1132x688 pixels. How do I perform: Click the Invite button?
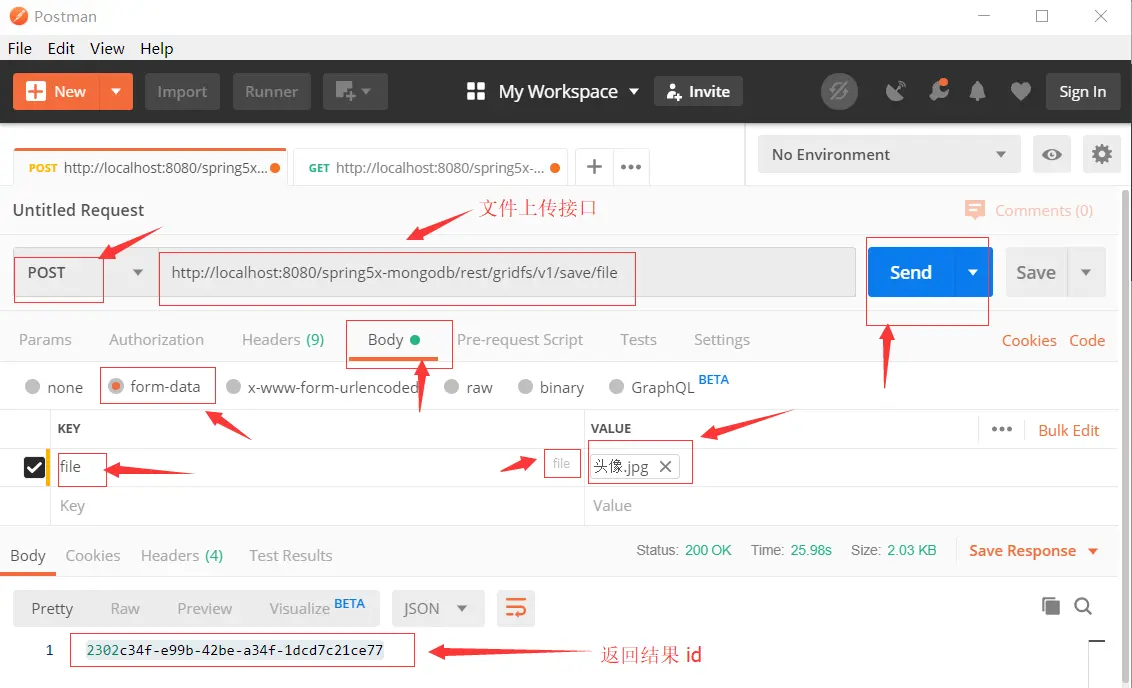[698, 92]
